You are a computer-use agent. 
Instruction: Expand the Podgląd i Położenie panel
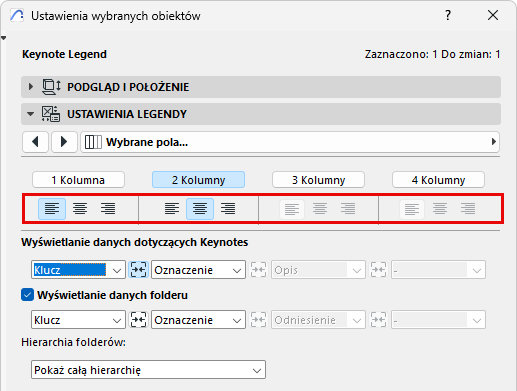pyautogui.click(x=31, y=87)
